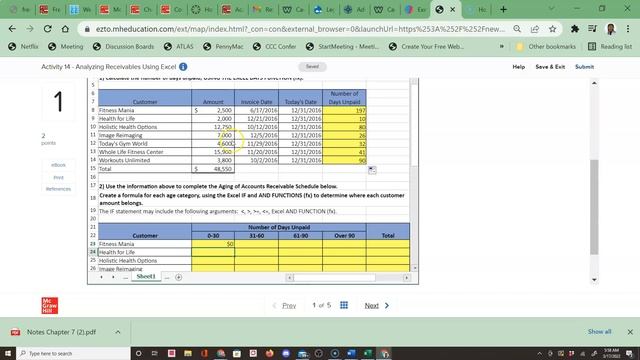
Task: Close the downloads bar with the X
Action: [630, 332]
